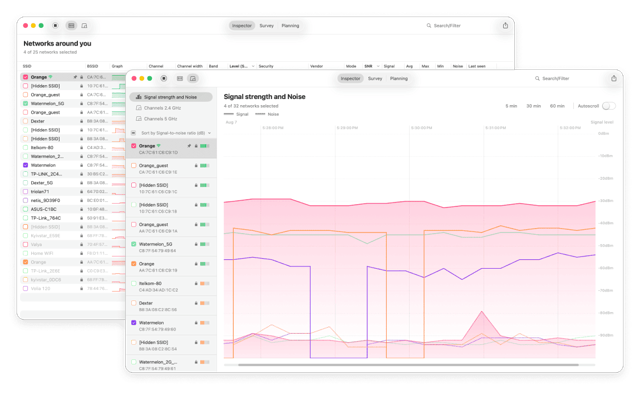
Task: Set the time range to 30 min
Action: point(533,106)
